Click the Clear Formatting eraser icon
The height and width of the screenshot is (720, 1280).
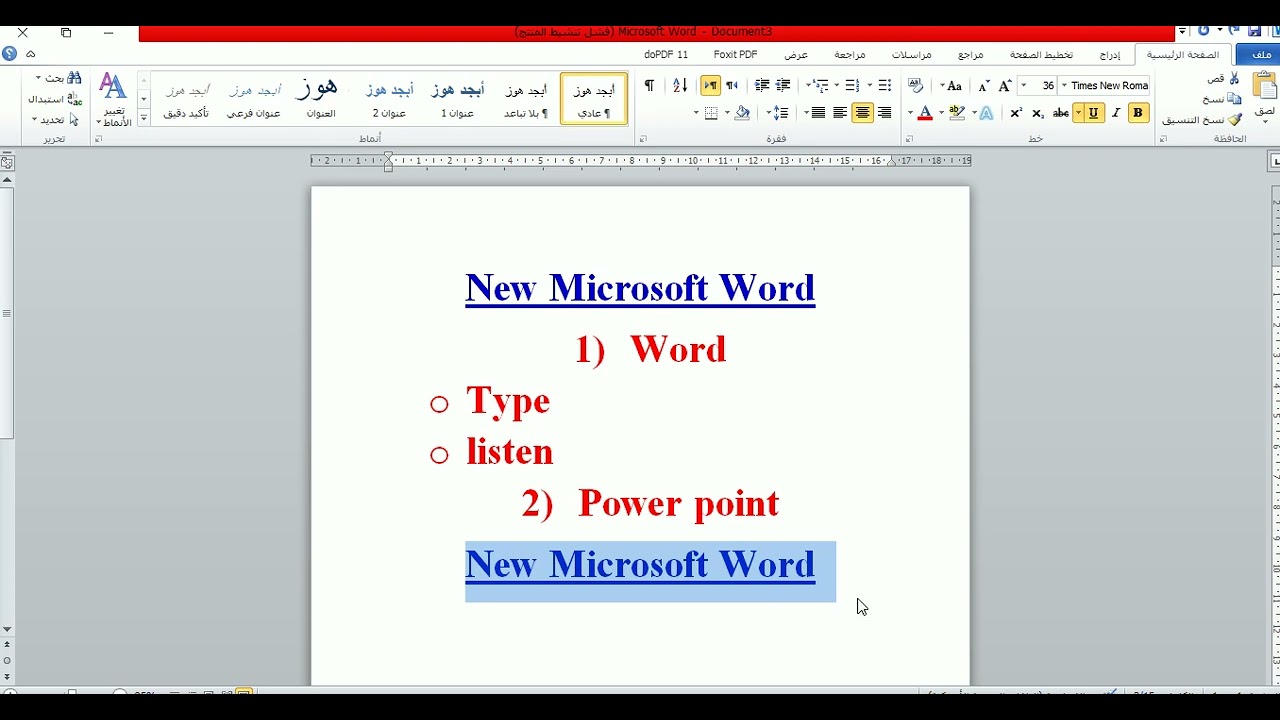click(x=915, y=85)
